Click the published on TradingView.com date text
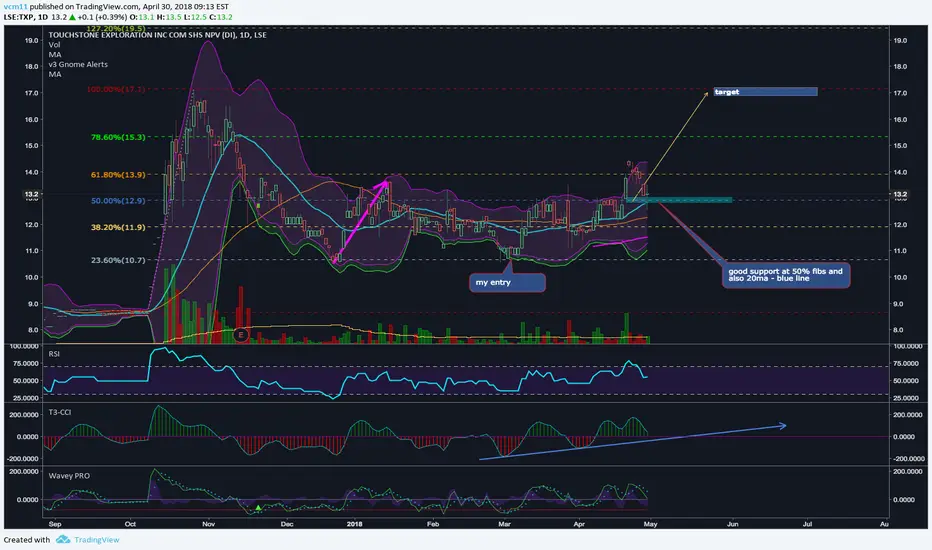The height and width of the screenshot is (550, 932). tap(129, 7)
